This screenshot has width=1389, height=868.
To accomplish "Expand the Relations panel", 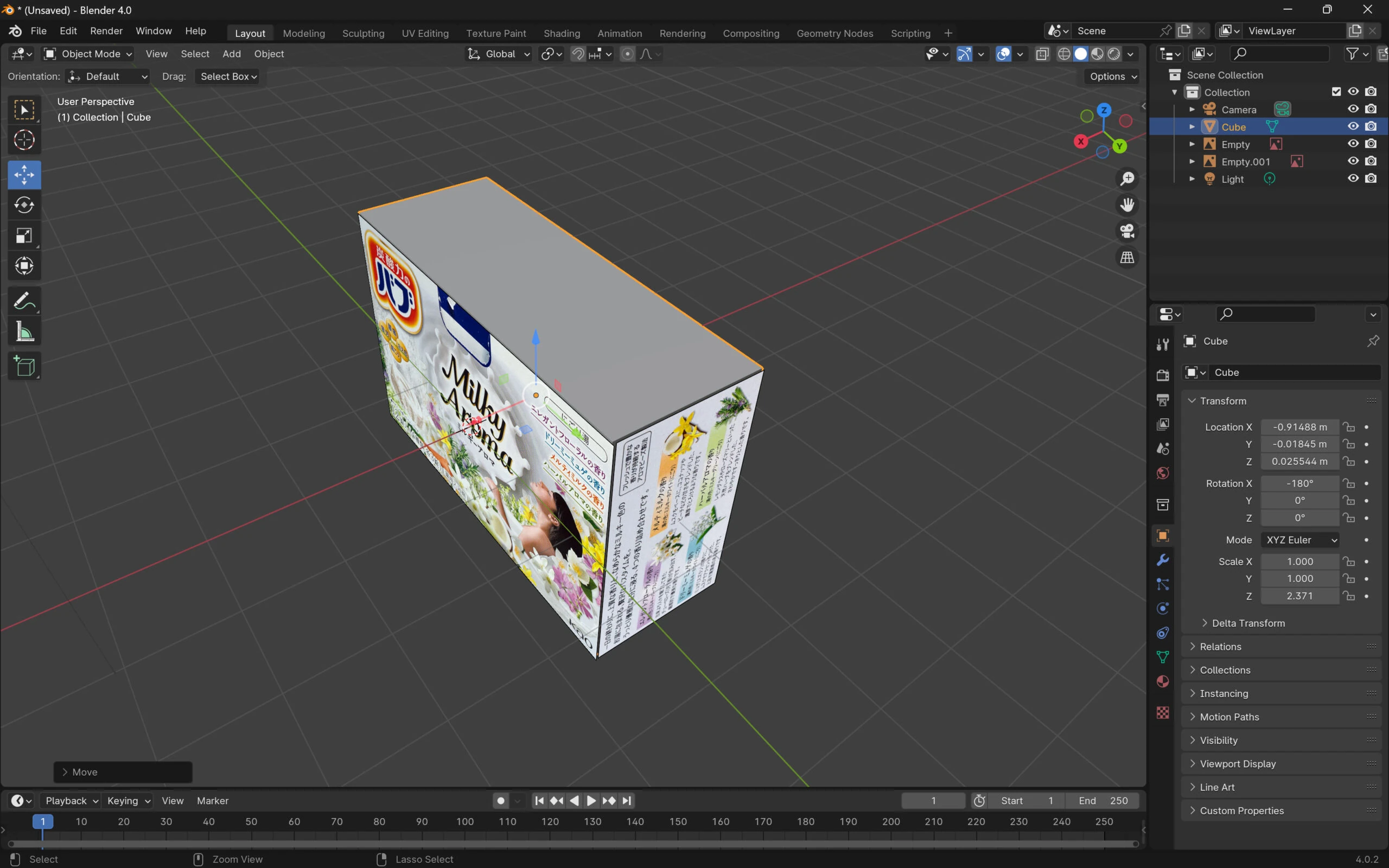I will pyautogui.click(x=1220, y=647).
